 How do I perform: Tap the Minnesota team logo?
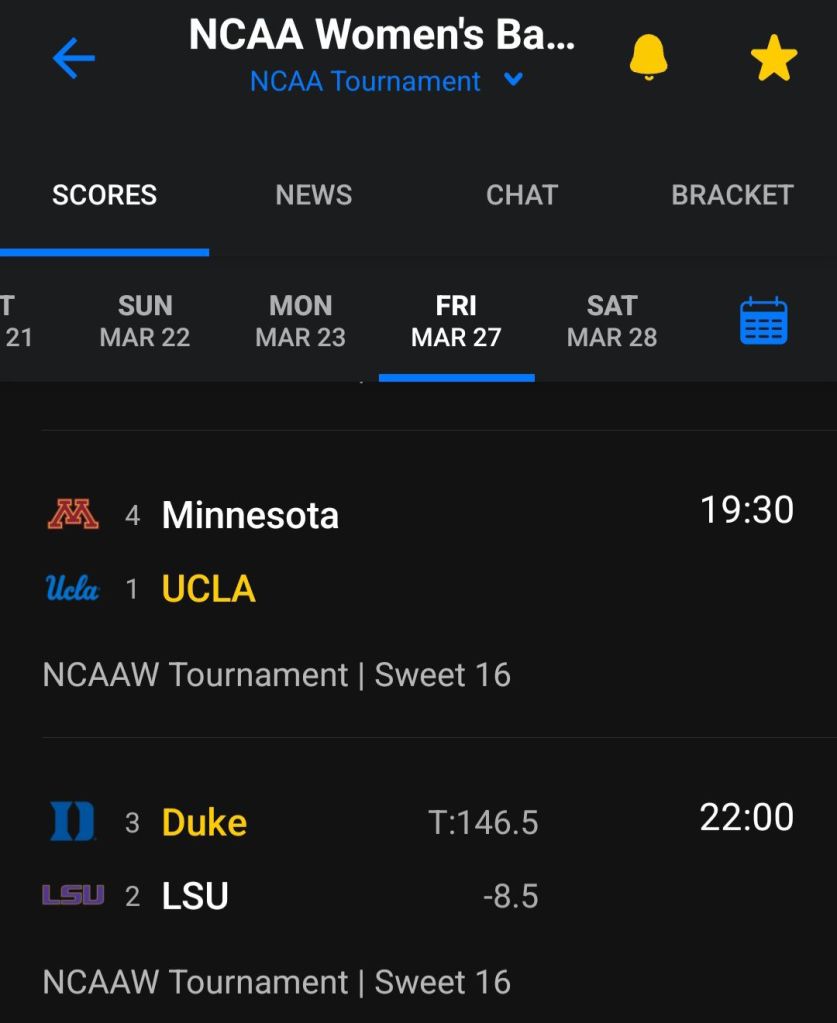coord(73,515)
